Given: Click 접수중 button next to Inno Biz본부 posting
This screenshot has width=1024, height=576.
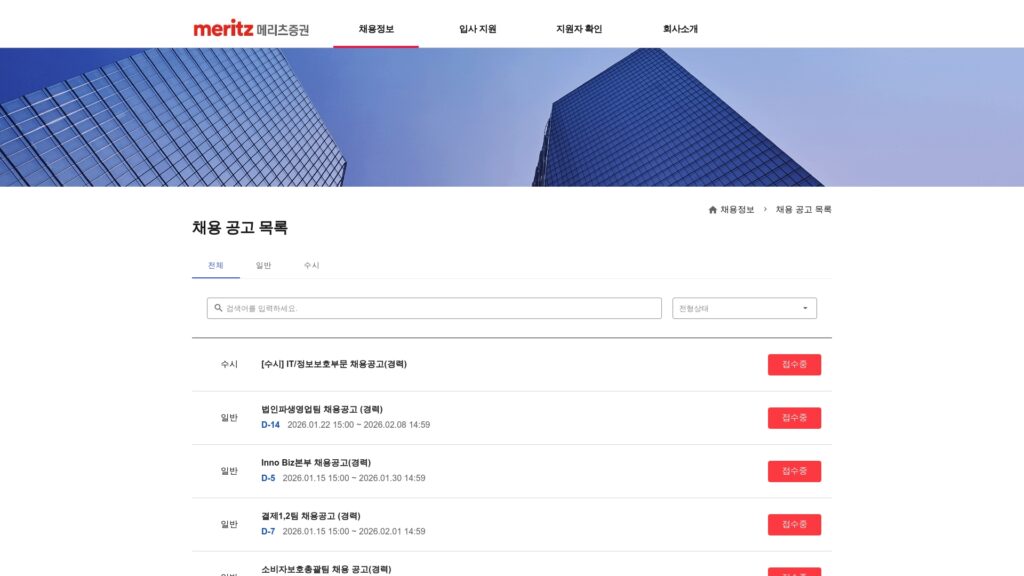Looking at the screenshot, I should click(794, 471).
